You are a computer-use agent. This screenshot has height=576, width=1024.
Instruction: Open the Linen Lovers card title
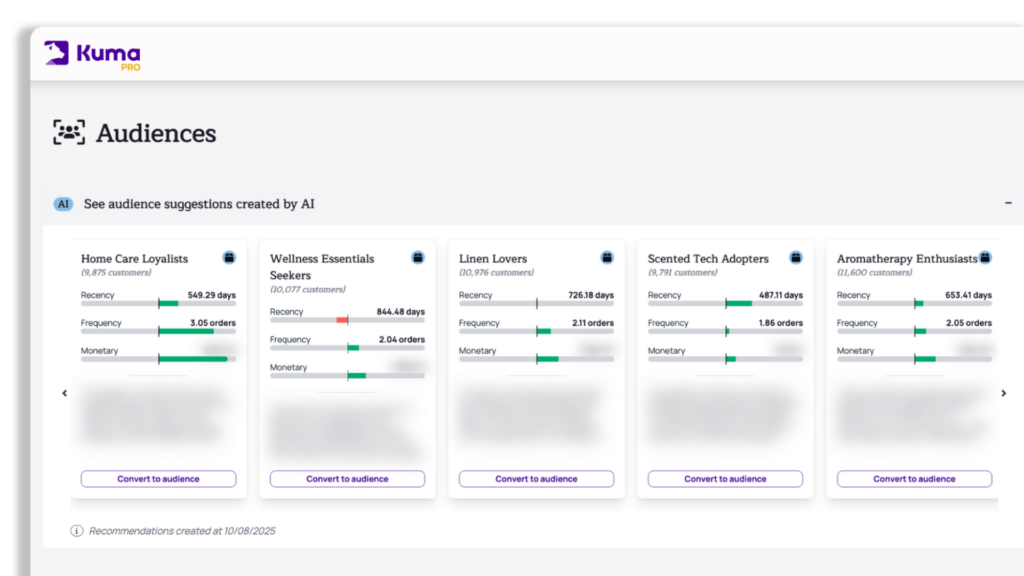click(493, 259)
